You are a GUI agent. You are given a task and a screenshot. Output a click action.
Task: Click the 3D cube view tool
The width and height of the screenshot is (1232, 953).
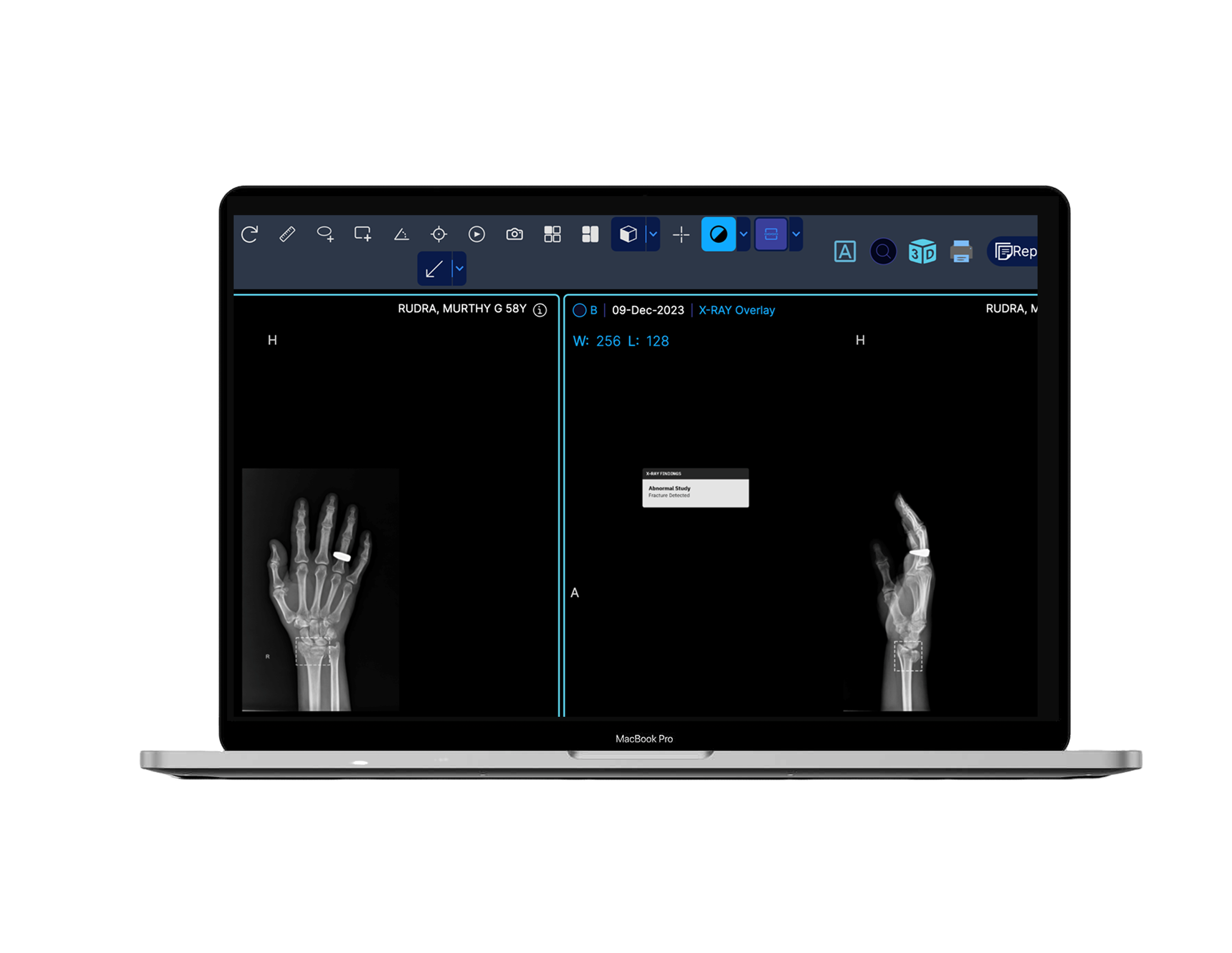[x=628, y=234]
